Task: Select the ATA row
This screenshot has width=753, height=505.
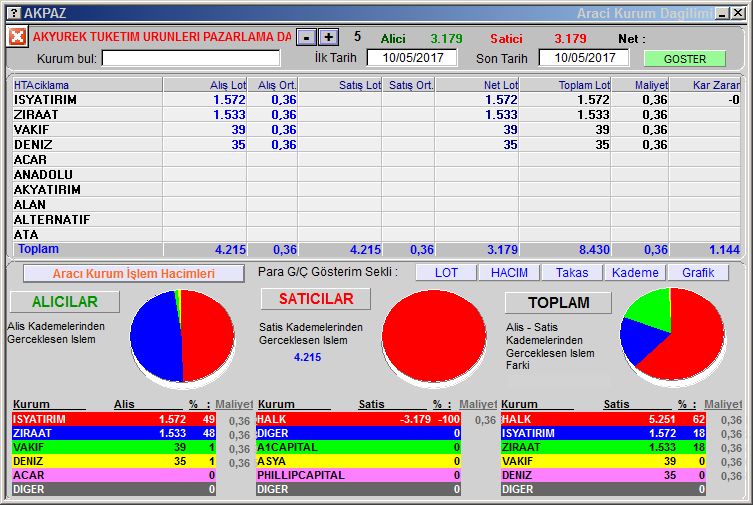Action: (x=376, y=235)
